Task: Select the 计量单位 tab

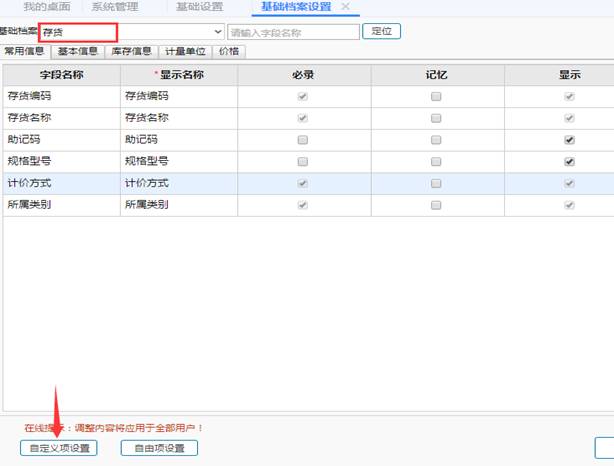Action: (x=185, y=51)
